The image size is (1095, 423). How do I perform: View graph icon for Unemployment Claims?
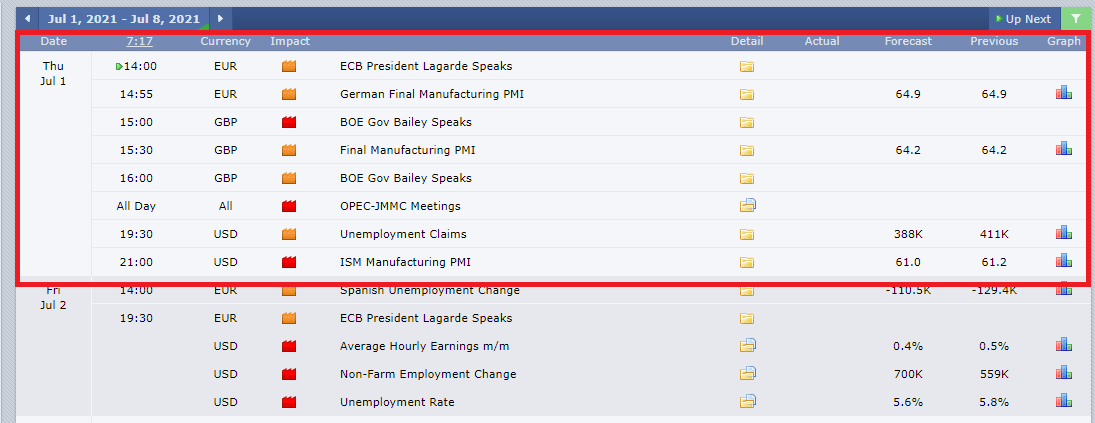pyautogui.click(x=1064, y=232)
